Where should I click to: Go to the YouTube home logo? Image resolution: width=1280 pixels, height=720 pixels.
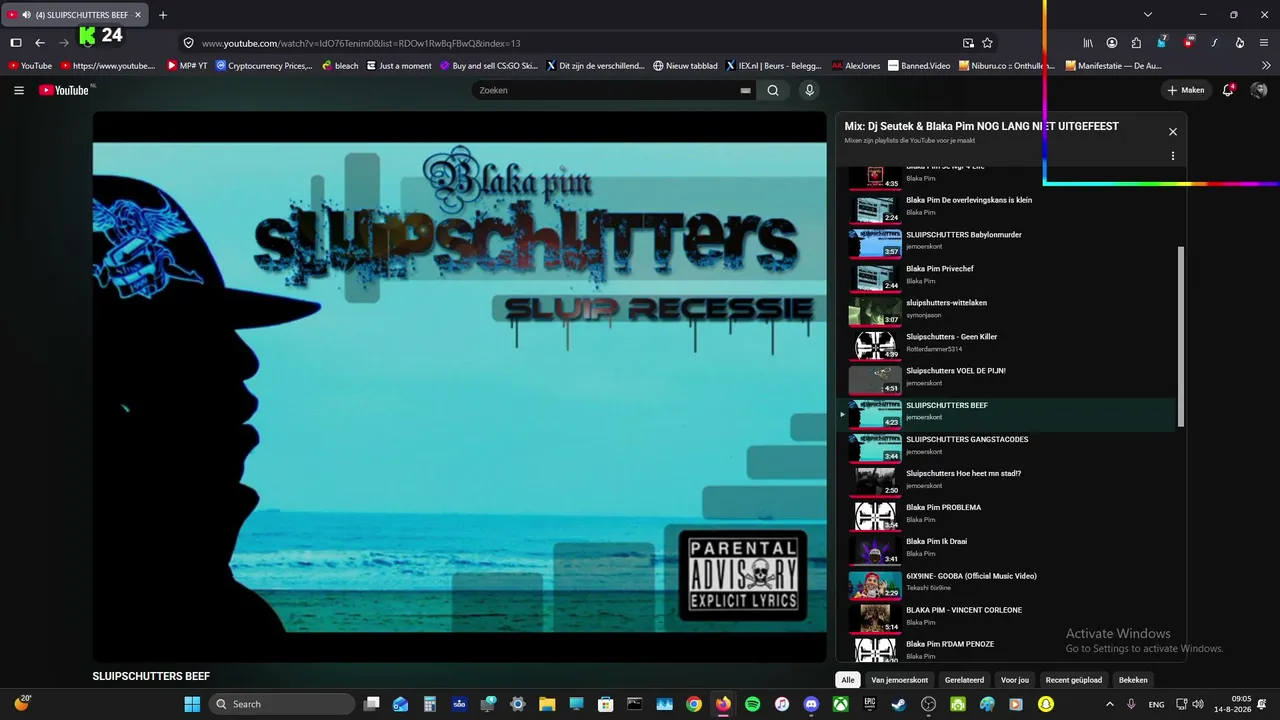click(65, 90)
